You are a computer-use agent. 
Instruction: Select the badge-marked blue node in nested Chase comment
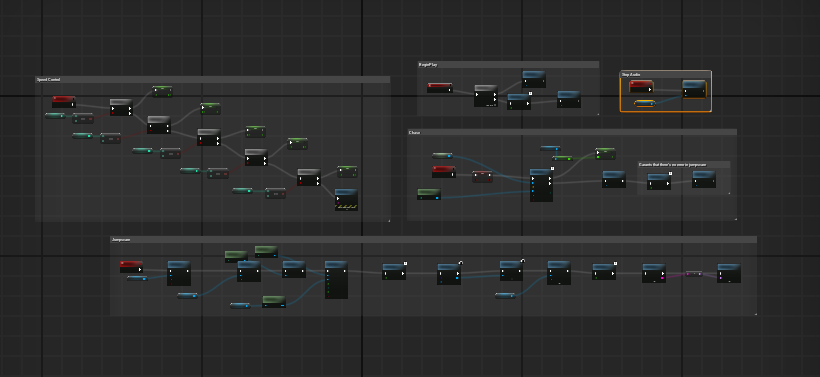[x=659, y=181]
